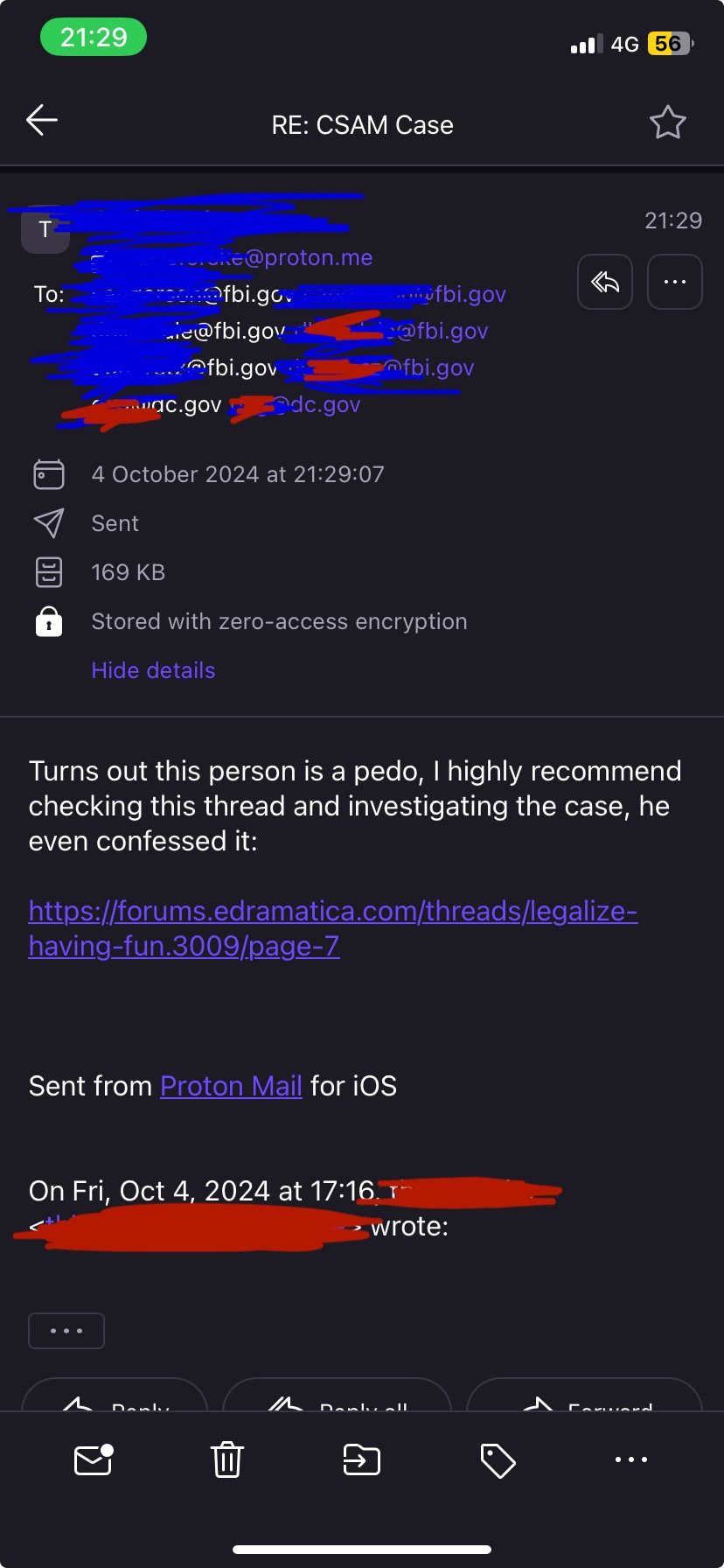Screen dimensions: 724x1568
Task: Tap the reply-all arrows icon button
Action: point(605,282)
